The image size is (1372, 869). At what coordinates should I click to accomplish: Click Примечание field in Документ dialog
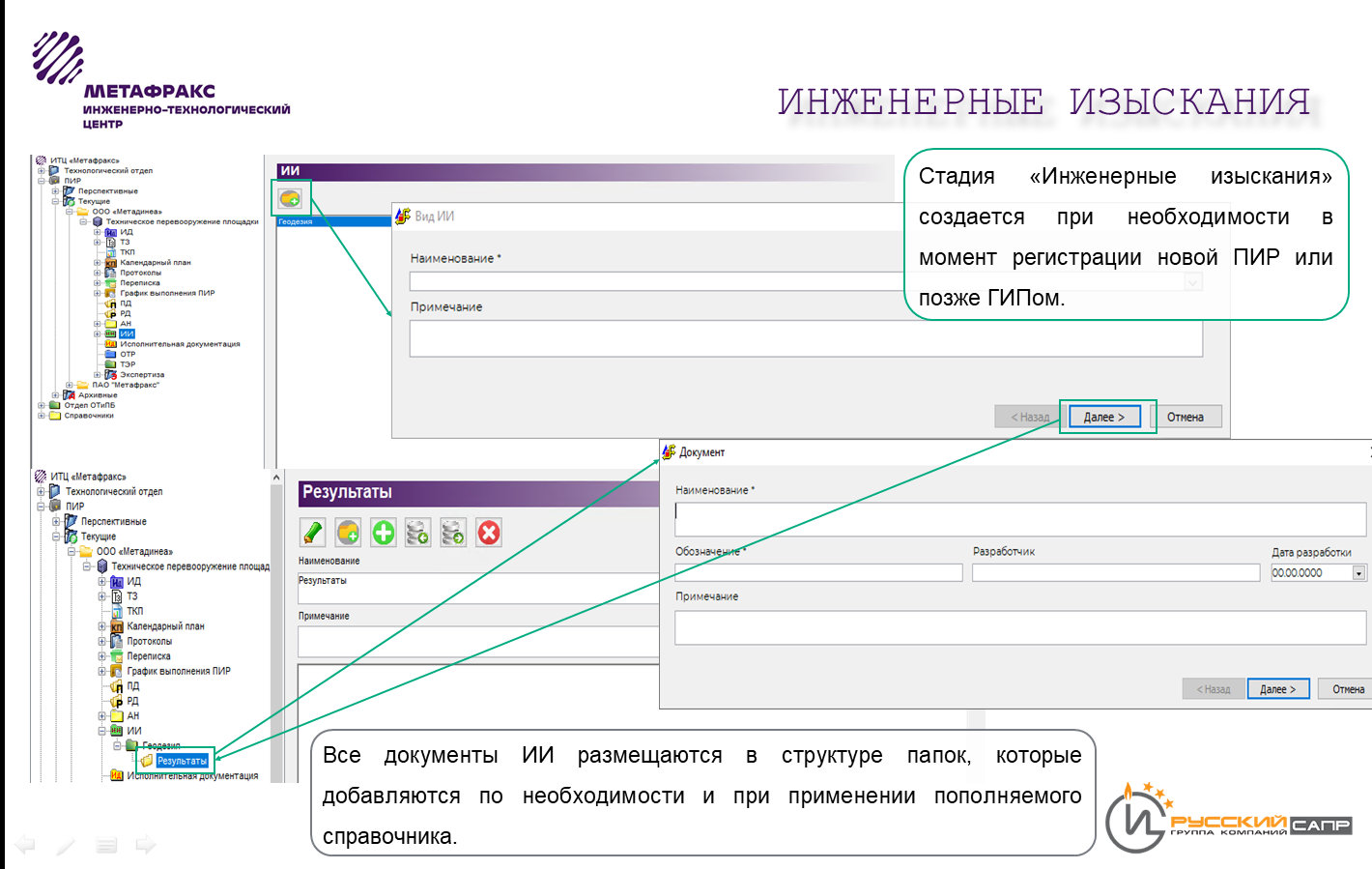point(1020,627)
